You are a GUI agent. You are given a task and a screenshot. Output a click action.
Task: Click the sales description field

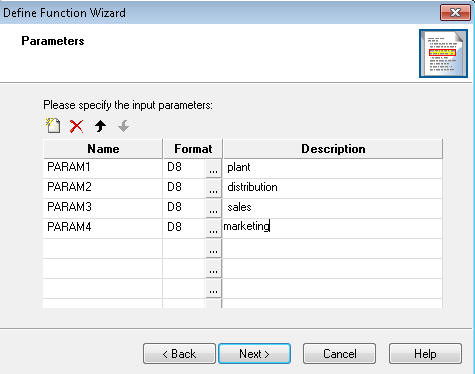(x=332, y=208)
